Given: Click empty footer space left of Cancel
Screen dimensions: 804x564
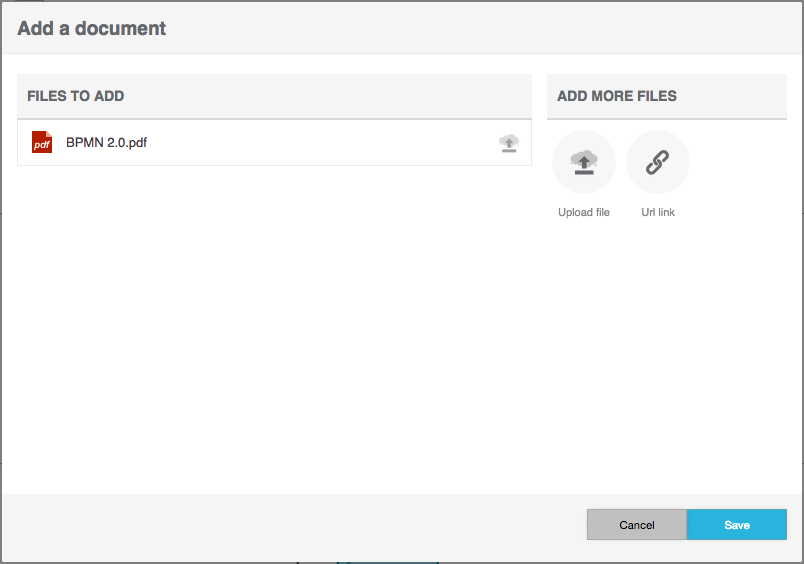Looking at the screenshot, I should (300, 525).
